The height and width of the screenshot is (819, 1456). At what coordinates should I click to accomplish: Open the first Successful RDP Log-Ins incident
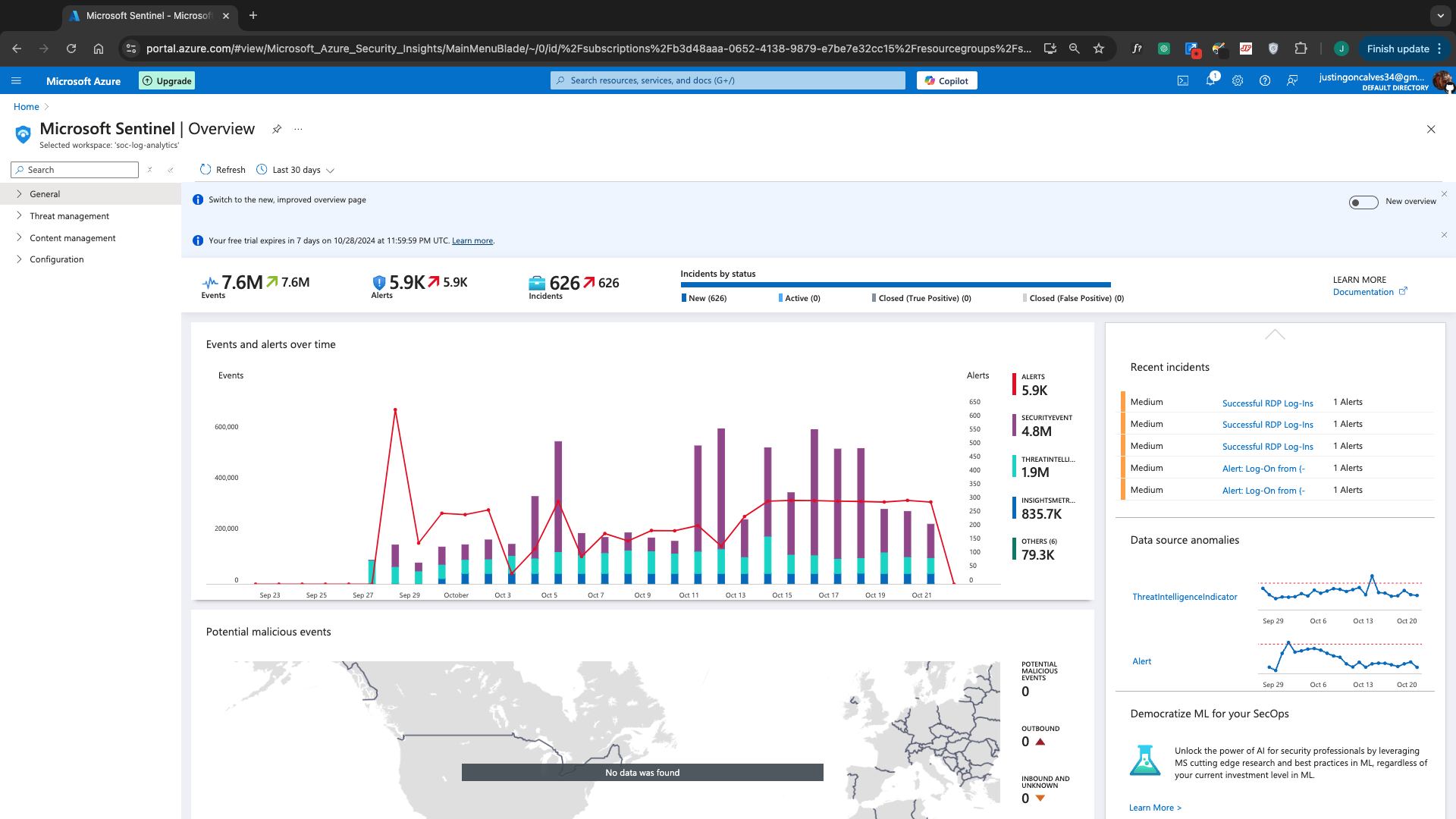coord(1267,403)
